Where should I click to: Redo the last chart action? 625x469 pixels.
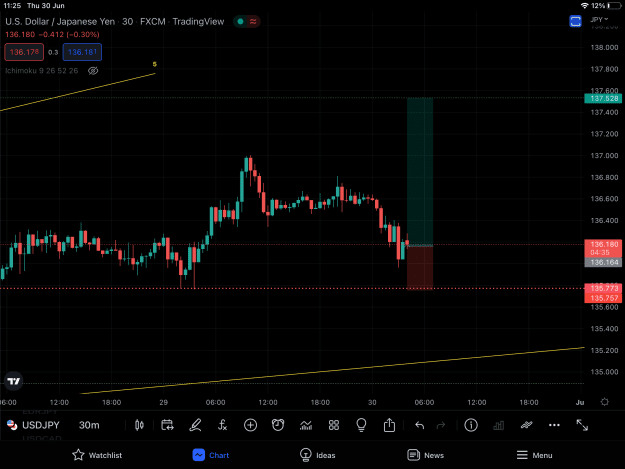(441, 425)
